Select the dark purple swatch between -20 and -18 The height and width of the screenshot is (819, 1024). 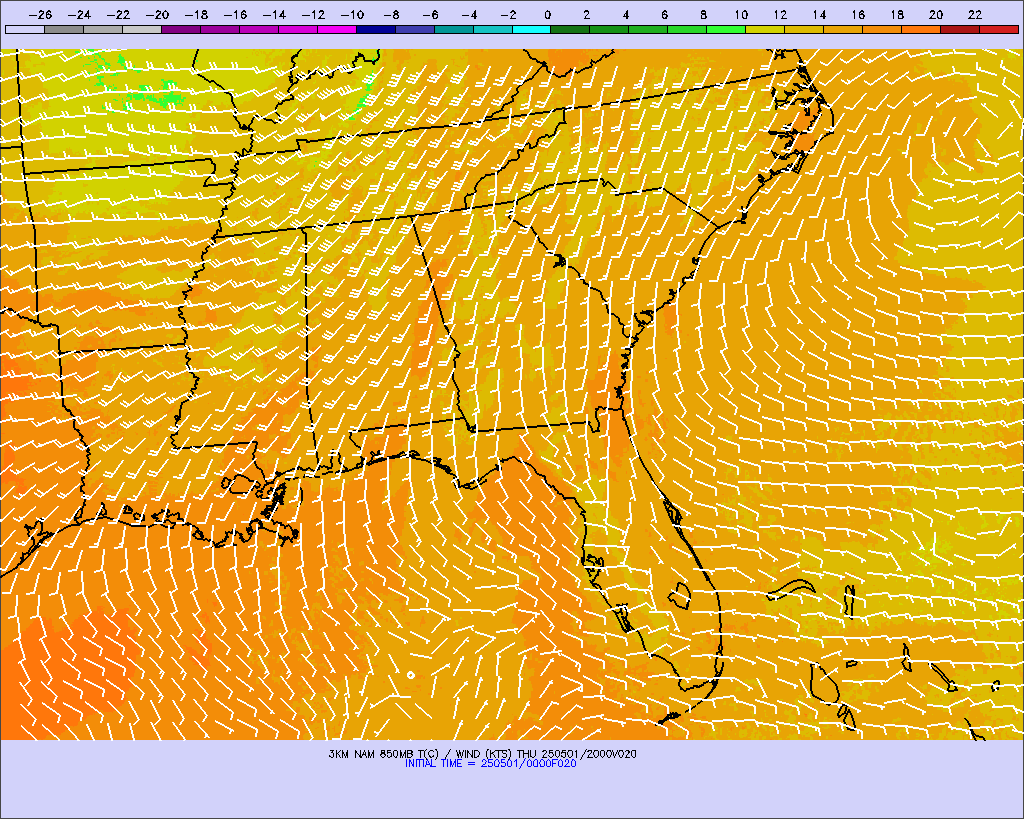pyautogui.click(x=181, y=29)
